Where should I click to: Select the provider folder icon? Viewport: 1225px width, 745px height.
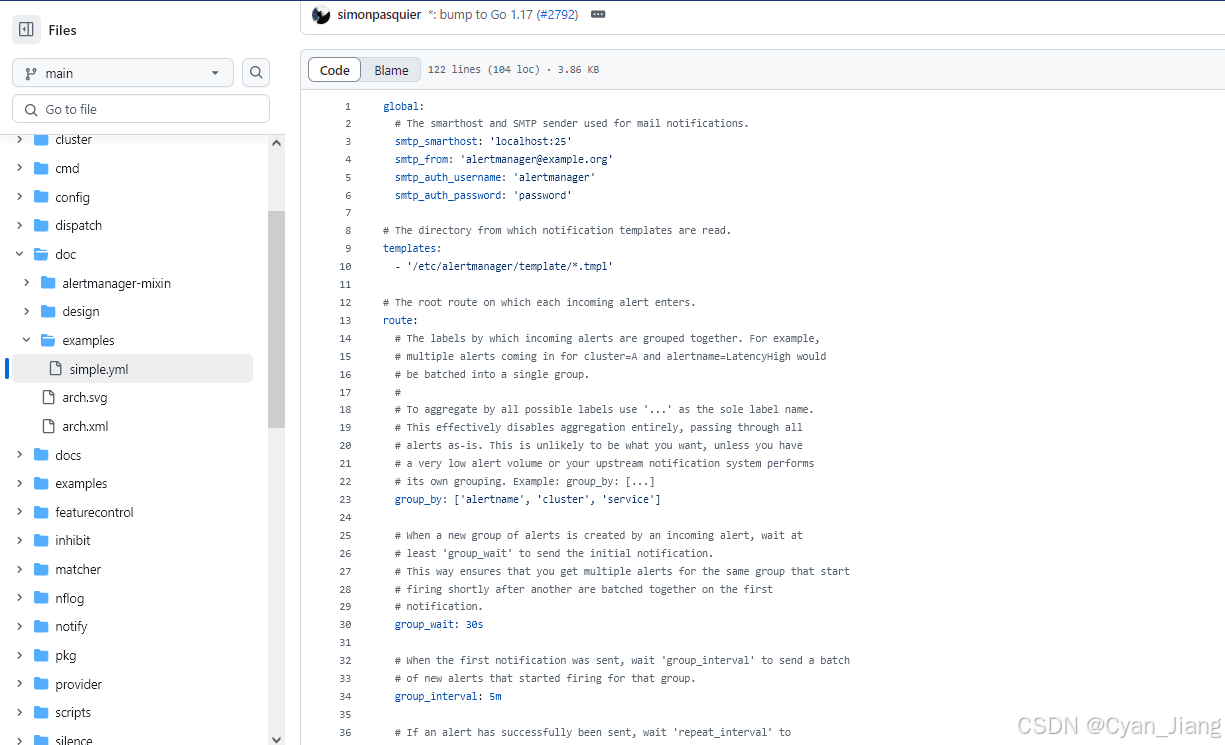tap(41, 684)
